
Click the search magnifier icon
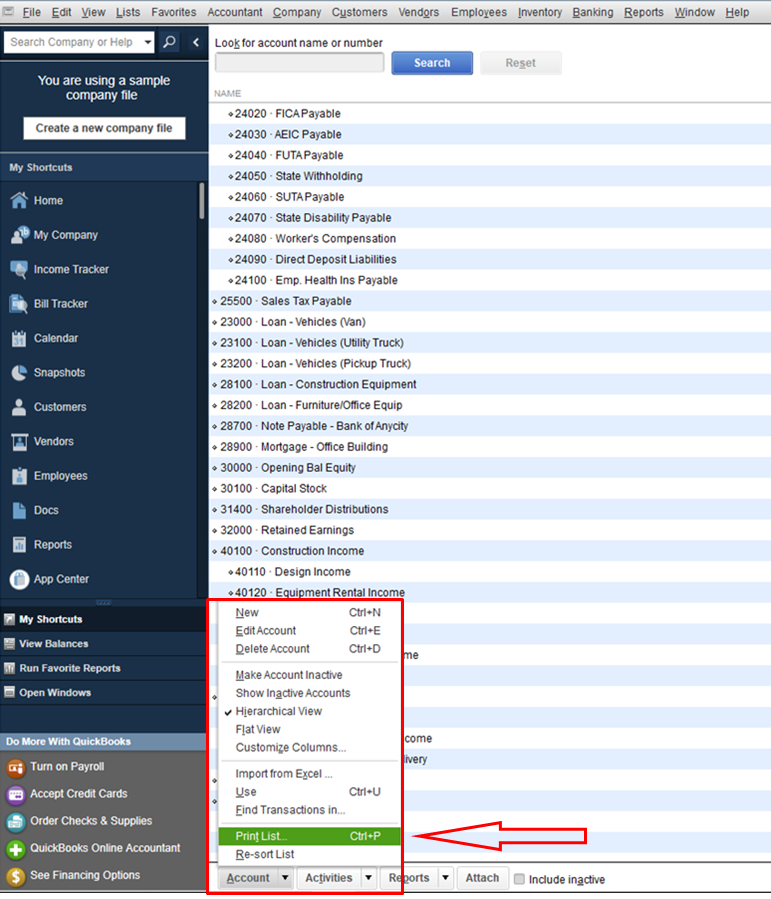(x=170, y=42)
